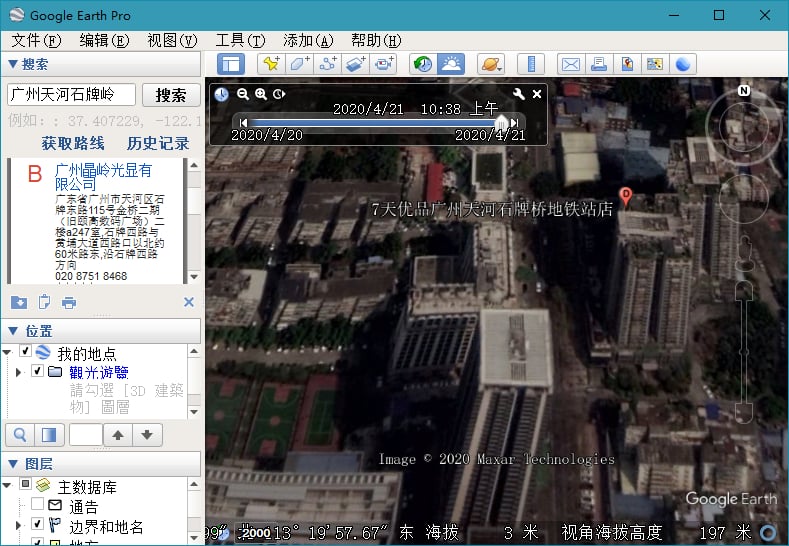
Task: Uncheck the 边界和地名 layer
Action: coord(37,525)
